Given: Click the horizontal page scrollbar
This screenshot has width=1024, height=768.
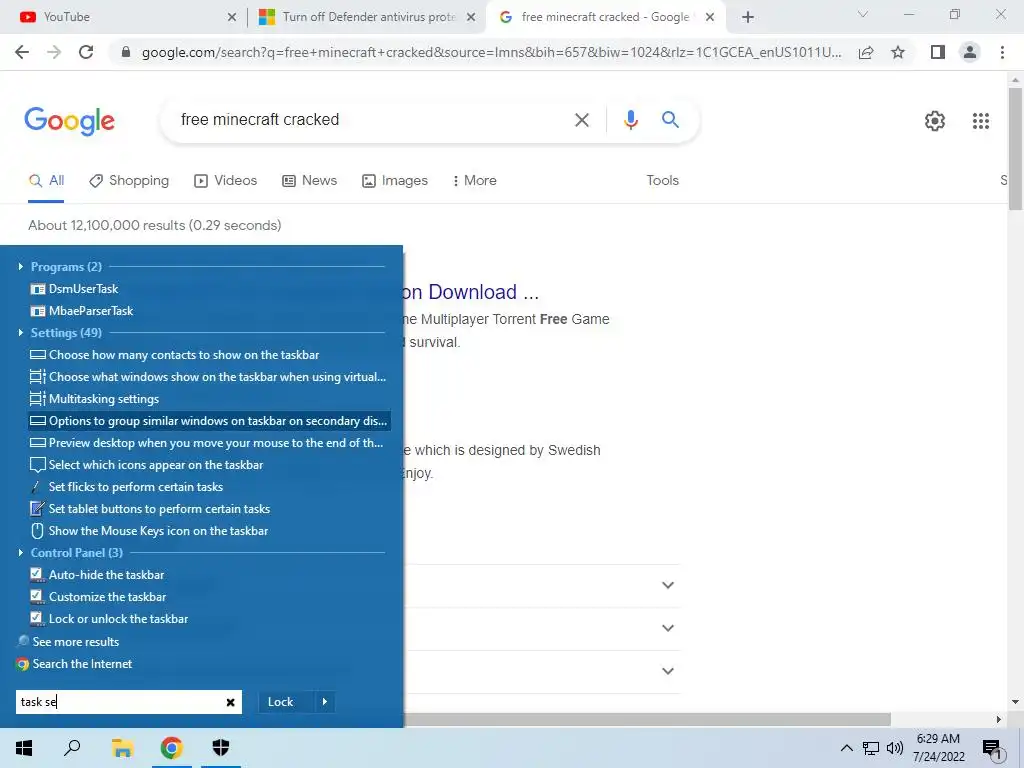Looking at the screenshot, I should pos(647,719).
